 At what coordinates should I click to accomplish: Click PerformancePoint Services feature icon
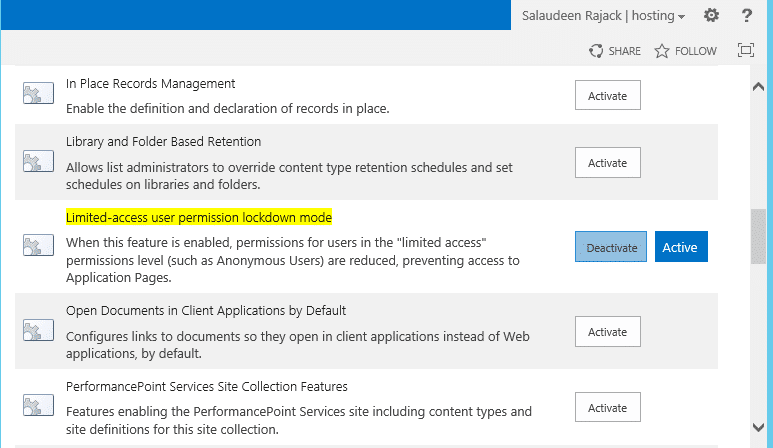pyautogui.click(x=38, y=405)
